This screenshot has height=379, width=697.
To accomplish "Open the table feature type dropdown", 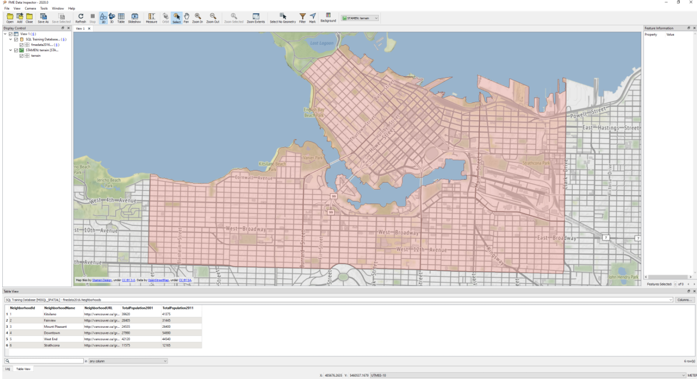I will (x=339, y=300).
